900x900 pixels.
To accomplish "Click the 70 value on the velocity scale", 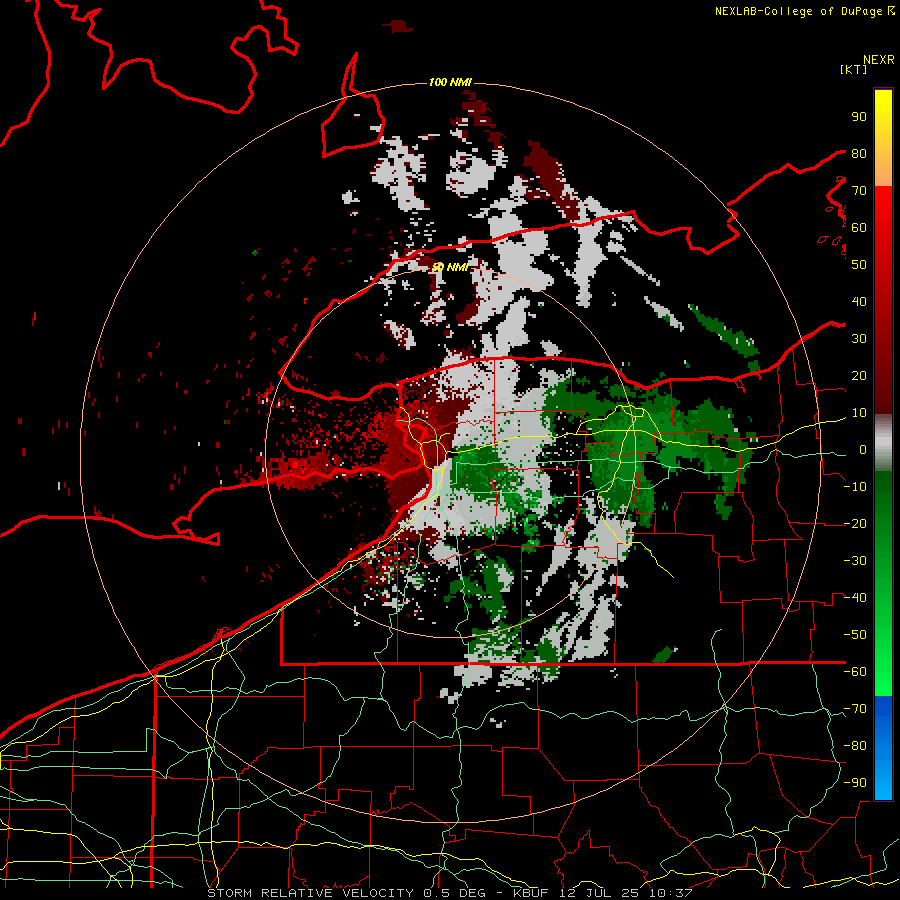I will point(859,191).
